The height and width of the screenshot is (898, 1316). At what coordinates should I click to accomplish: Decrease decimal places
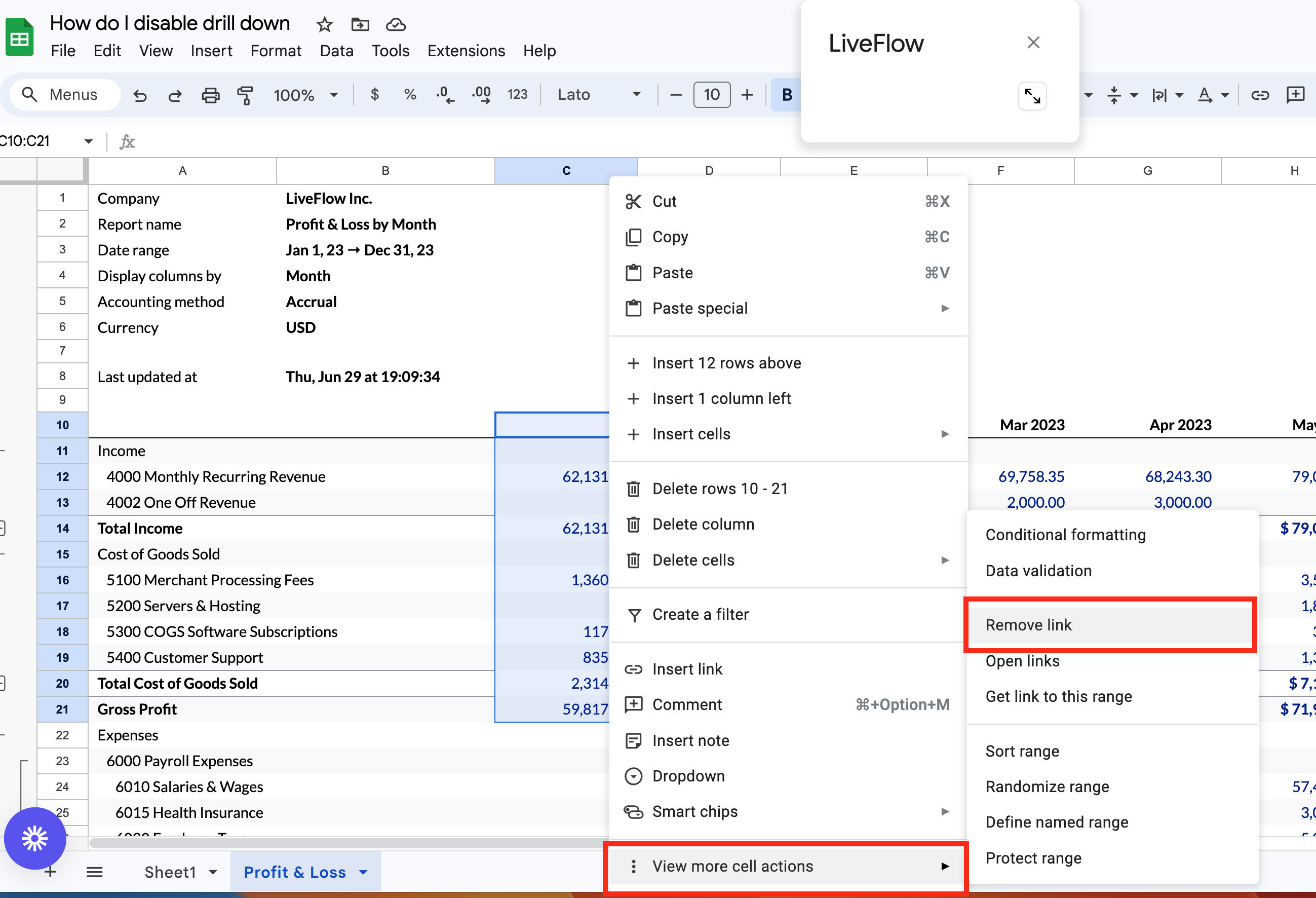click(445, 95)
